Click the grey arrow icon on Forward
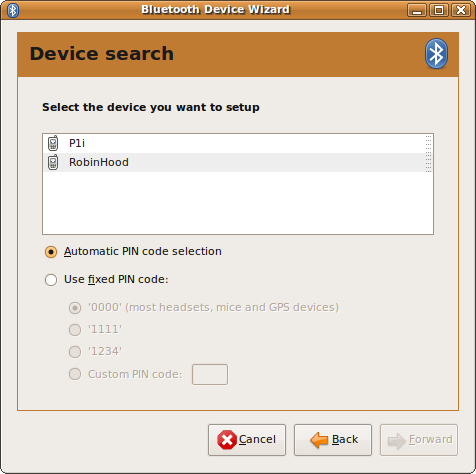 coord(396,441)
